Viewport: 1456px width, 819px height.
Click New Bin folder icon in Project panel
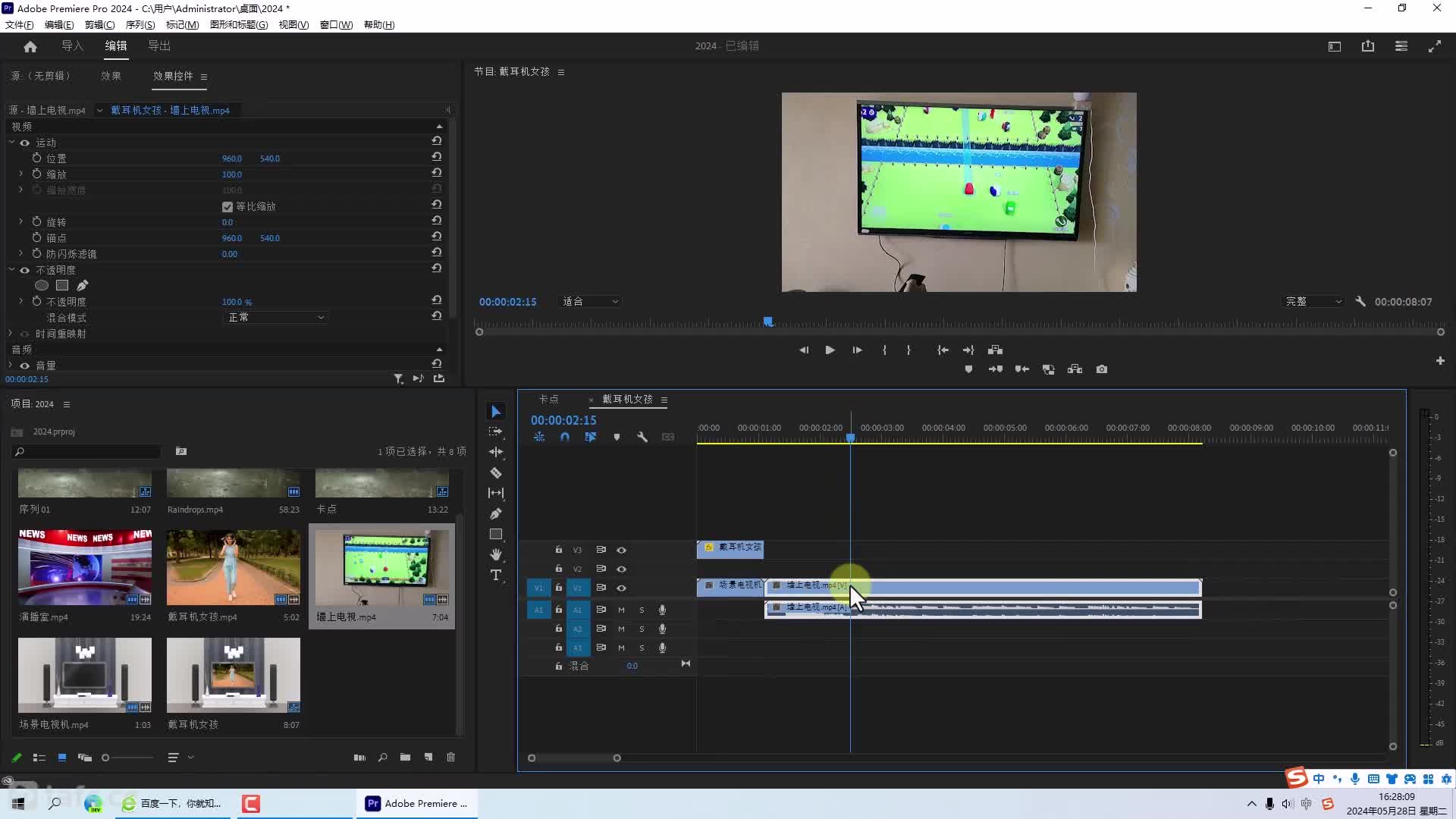(x=406, y=757)
